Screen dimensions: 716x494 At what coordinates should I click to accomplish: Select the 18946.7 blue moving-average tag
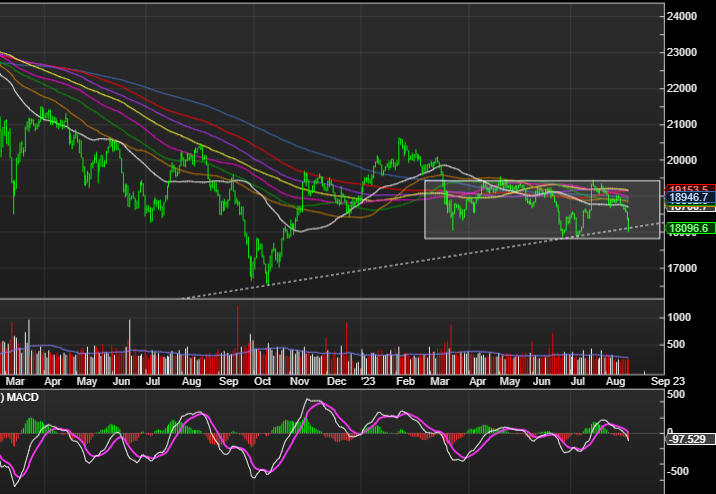click(690, 198)
